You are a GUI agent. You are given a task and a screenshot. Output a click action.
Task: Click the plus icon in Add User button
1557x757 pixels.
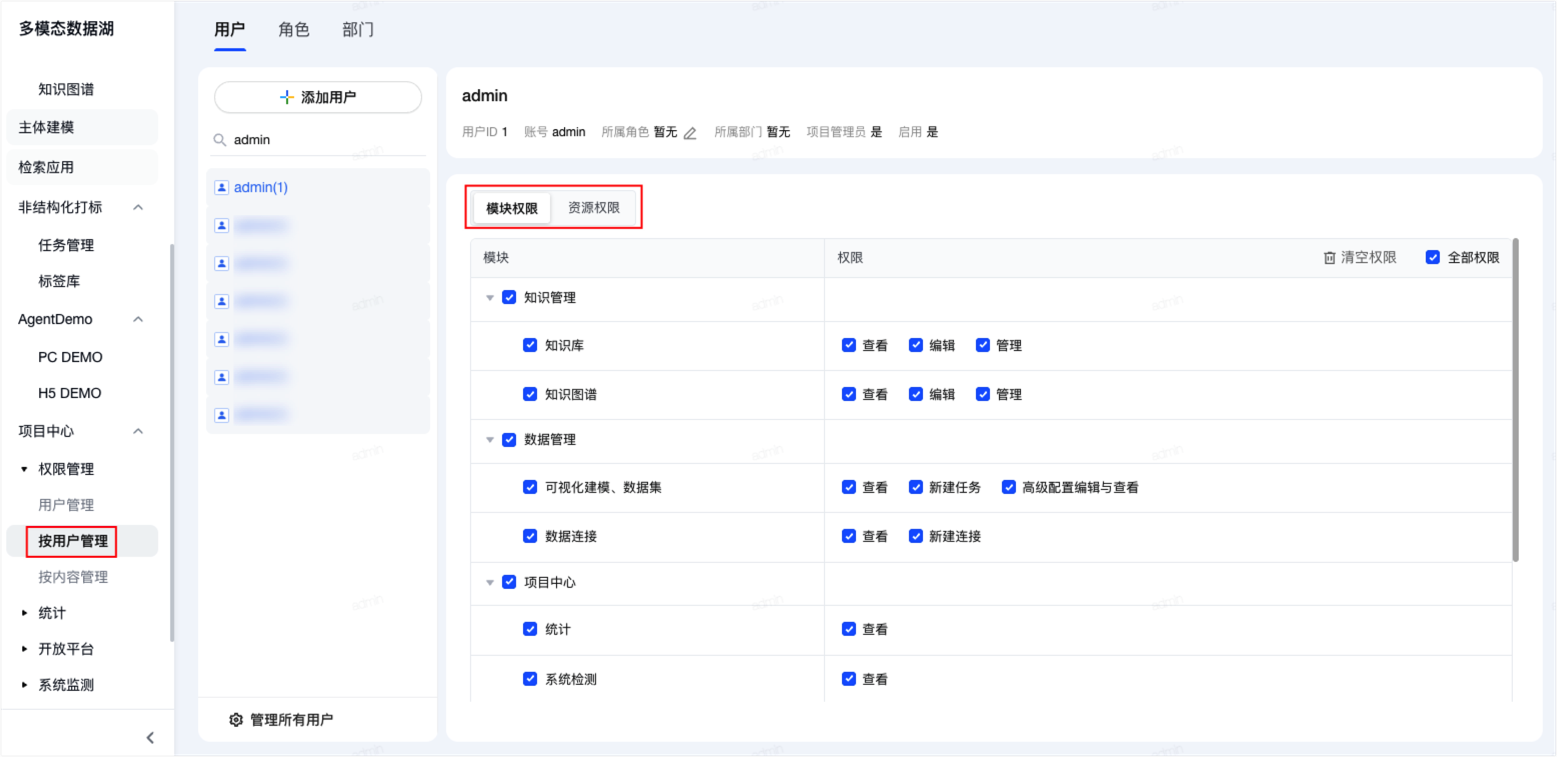(287, 97)
